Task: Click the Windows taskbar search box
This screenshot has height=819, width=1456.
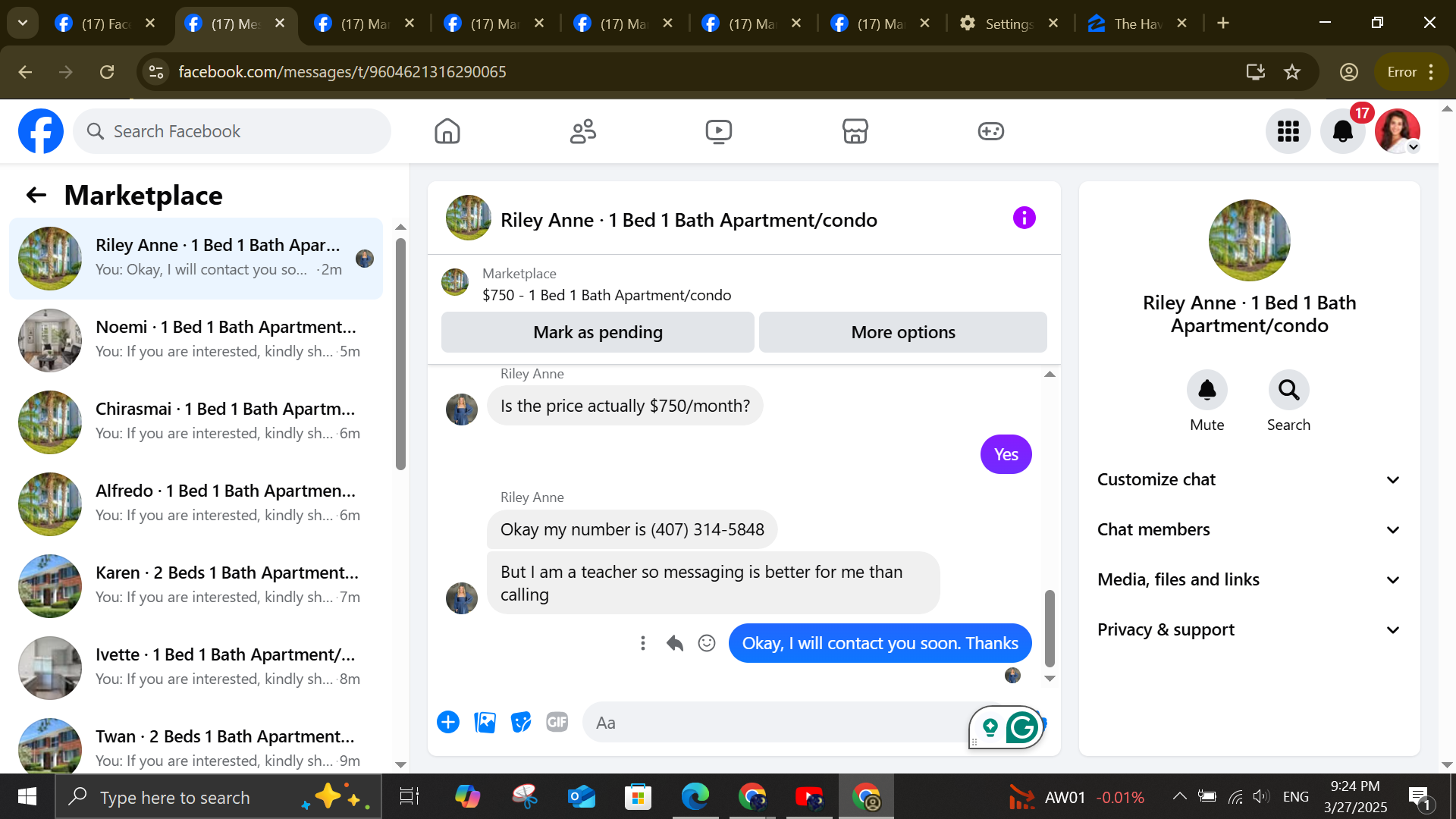Action: 218,796
